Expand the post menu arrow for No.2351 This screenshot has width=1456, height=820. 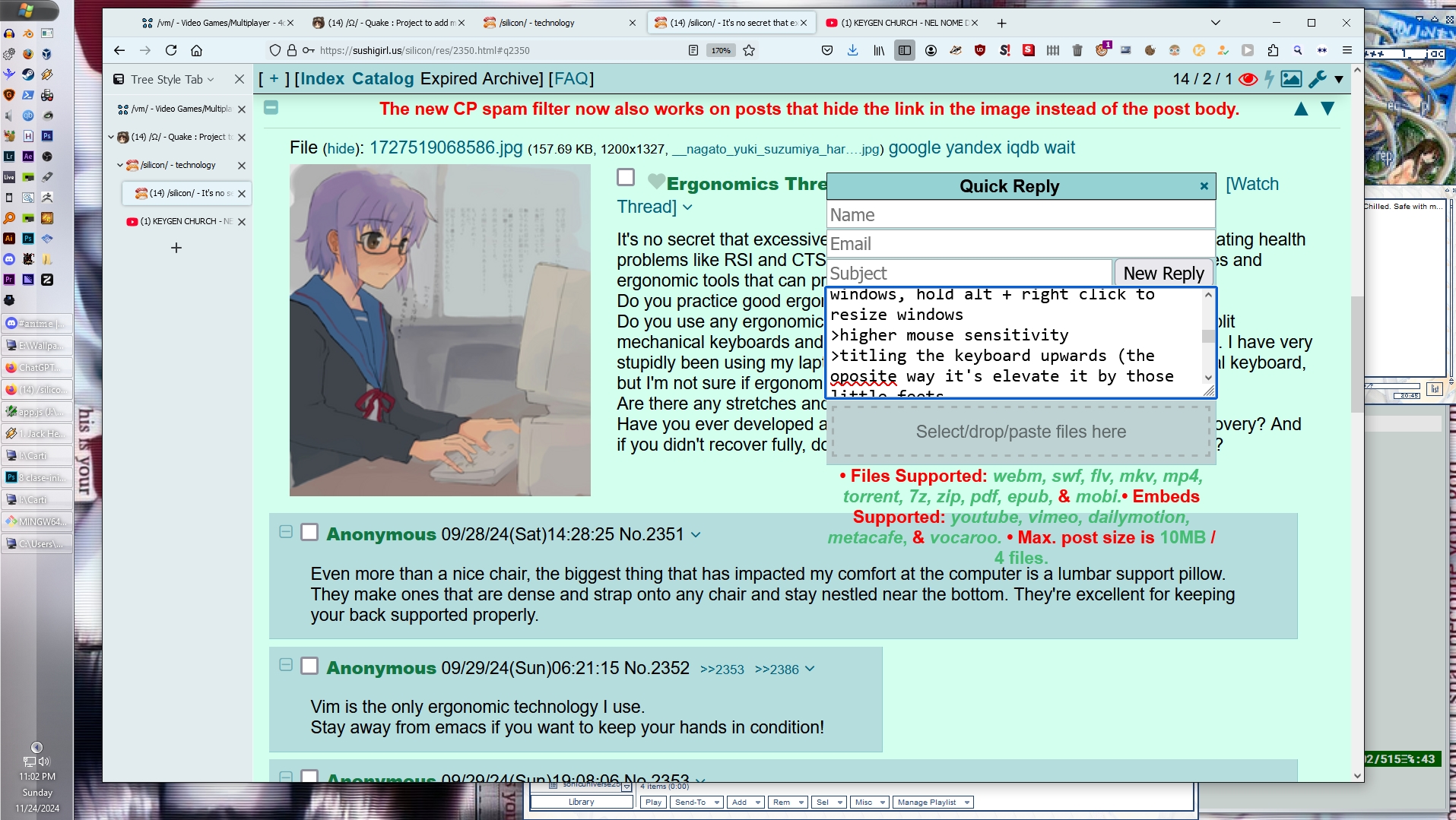tap(696, 535)
